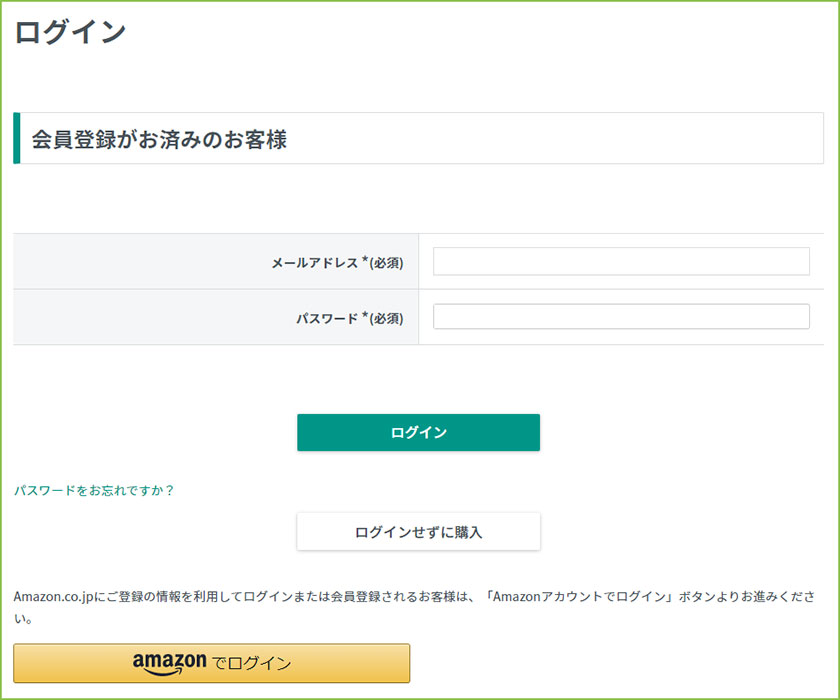Click the でログイン text on Amazon button
Image resolution: width=840 pixels, height=700 pixels.
pyautogui.click(x=250, y=663)
